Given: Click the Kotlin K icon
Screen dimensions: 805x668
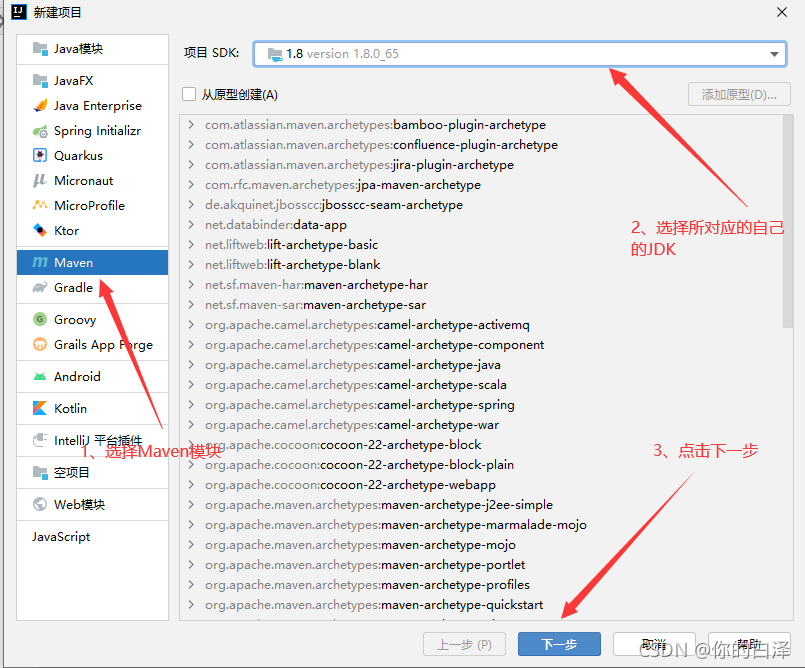Looking at the screenshot, I should coord(40,408).
